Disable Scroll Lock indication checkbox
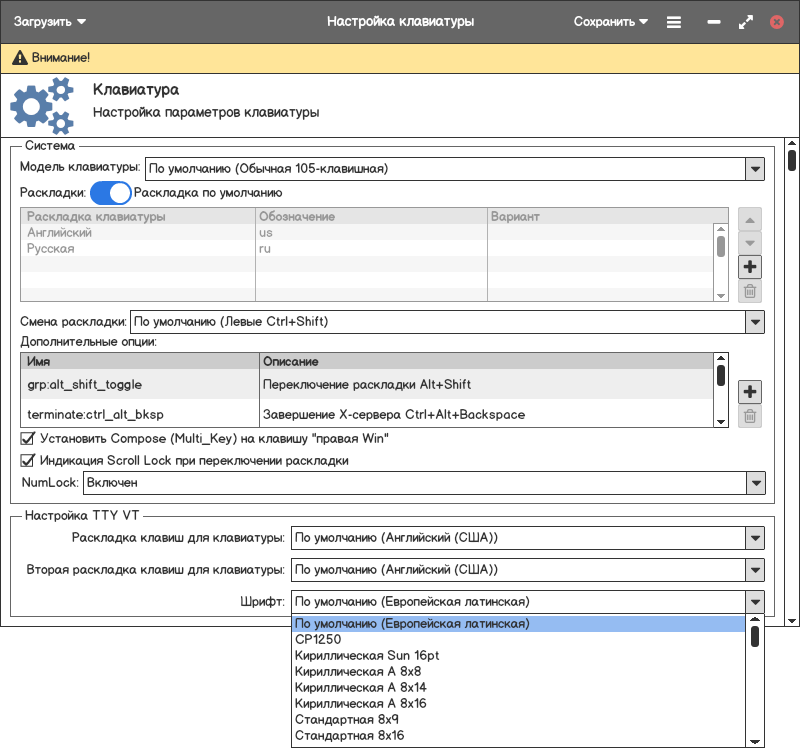Screen dimensions: 800x749 [28, 461]
